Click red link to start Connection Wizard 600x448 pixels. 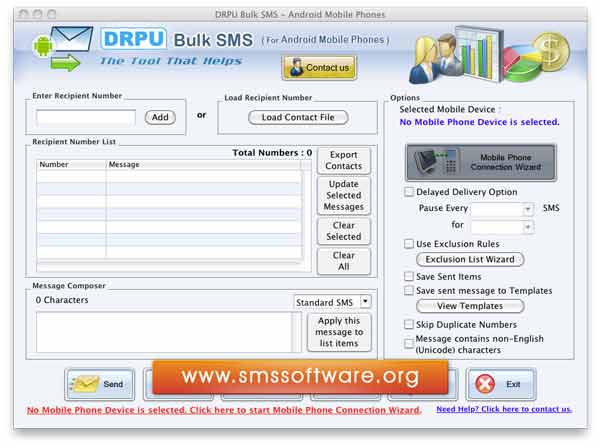pos(224,410)
